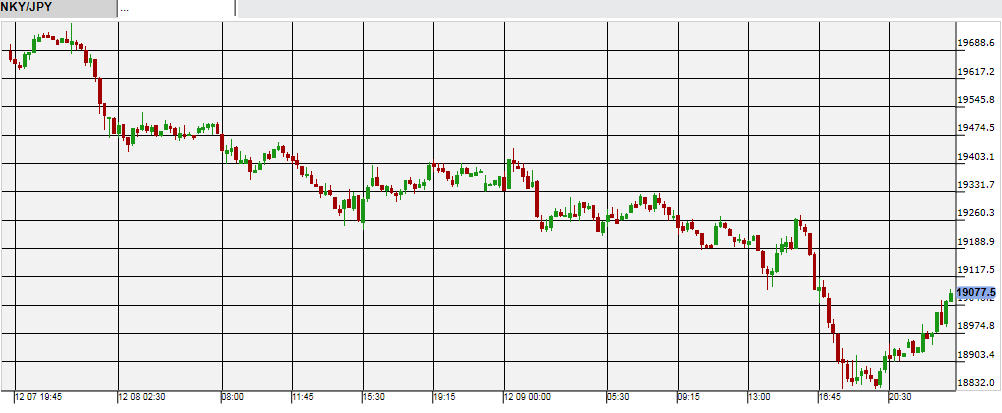The height and width of the screenshot is (413, 1002).
Task: Click the 05:30 time axis label
Action: pos(620,398)
